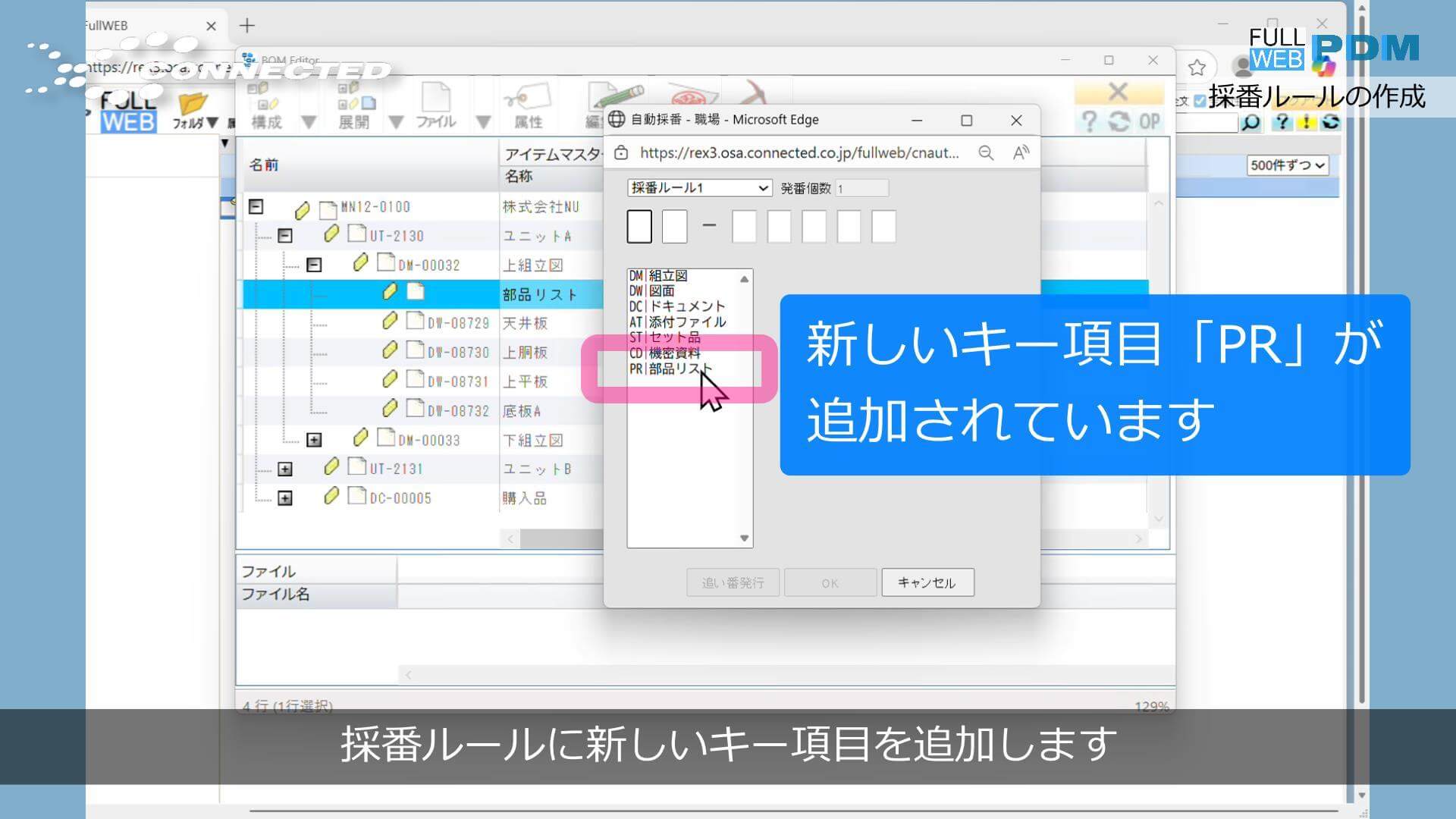
Task: Open the 500件ずつ dropdown
Action: point(1287,165)
